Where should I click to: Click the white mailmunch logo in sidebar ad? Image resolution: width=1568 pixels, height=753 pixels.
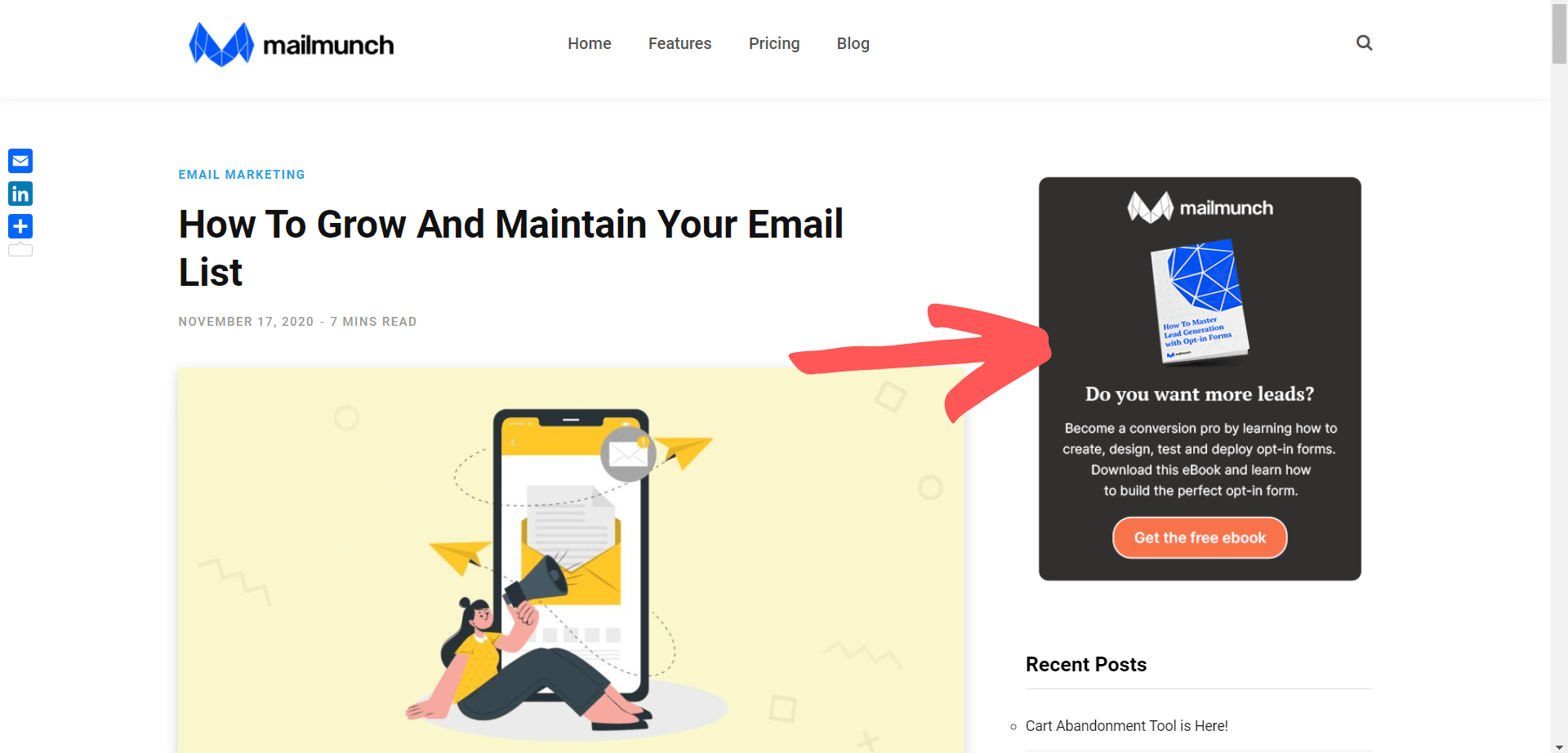(x=1200, y=207)
